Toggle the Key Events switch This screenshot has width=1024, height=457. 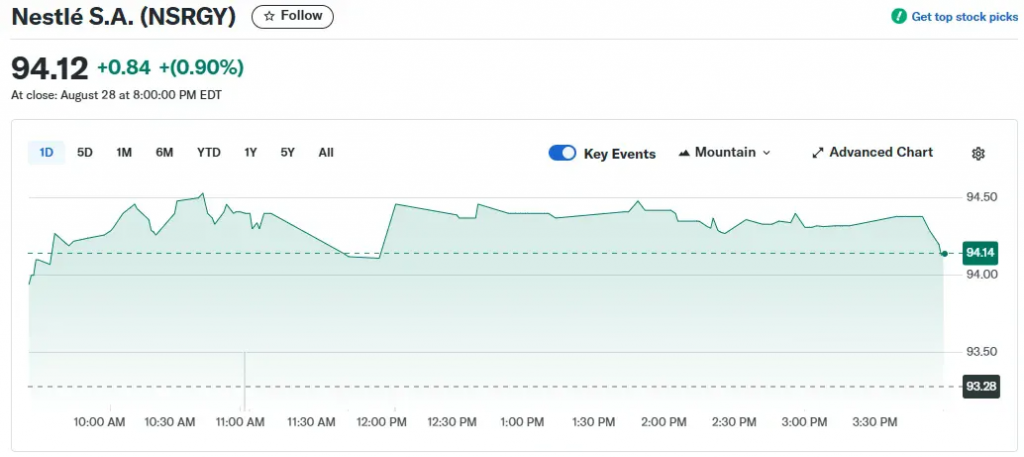562,153
